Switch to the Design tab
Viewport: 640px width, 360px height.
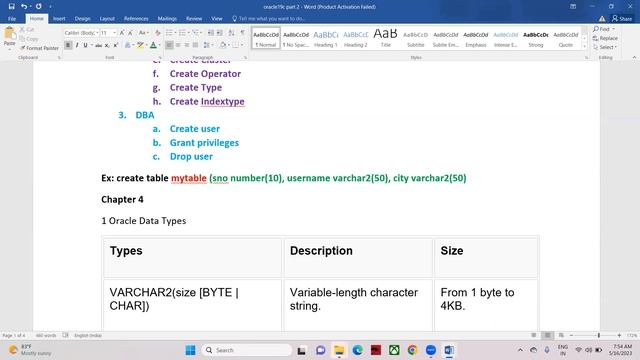point(82,18)
